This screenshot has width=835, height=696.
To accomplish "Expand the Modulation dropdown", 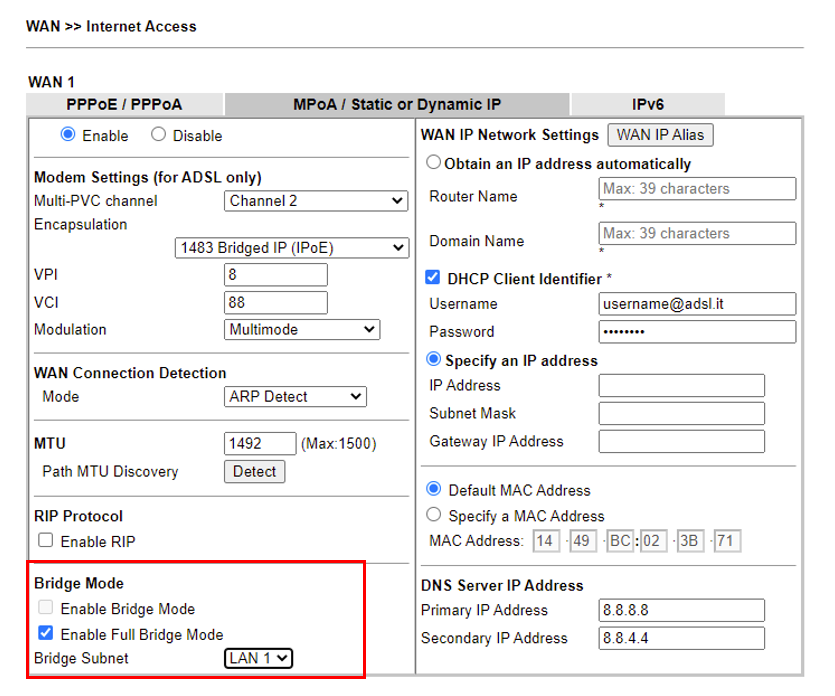I will click(x=302, y=330).
